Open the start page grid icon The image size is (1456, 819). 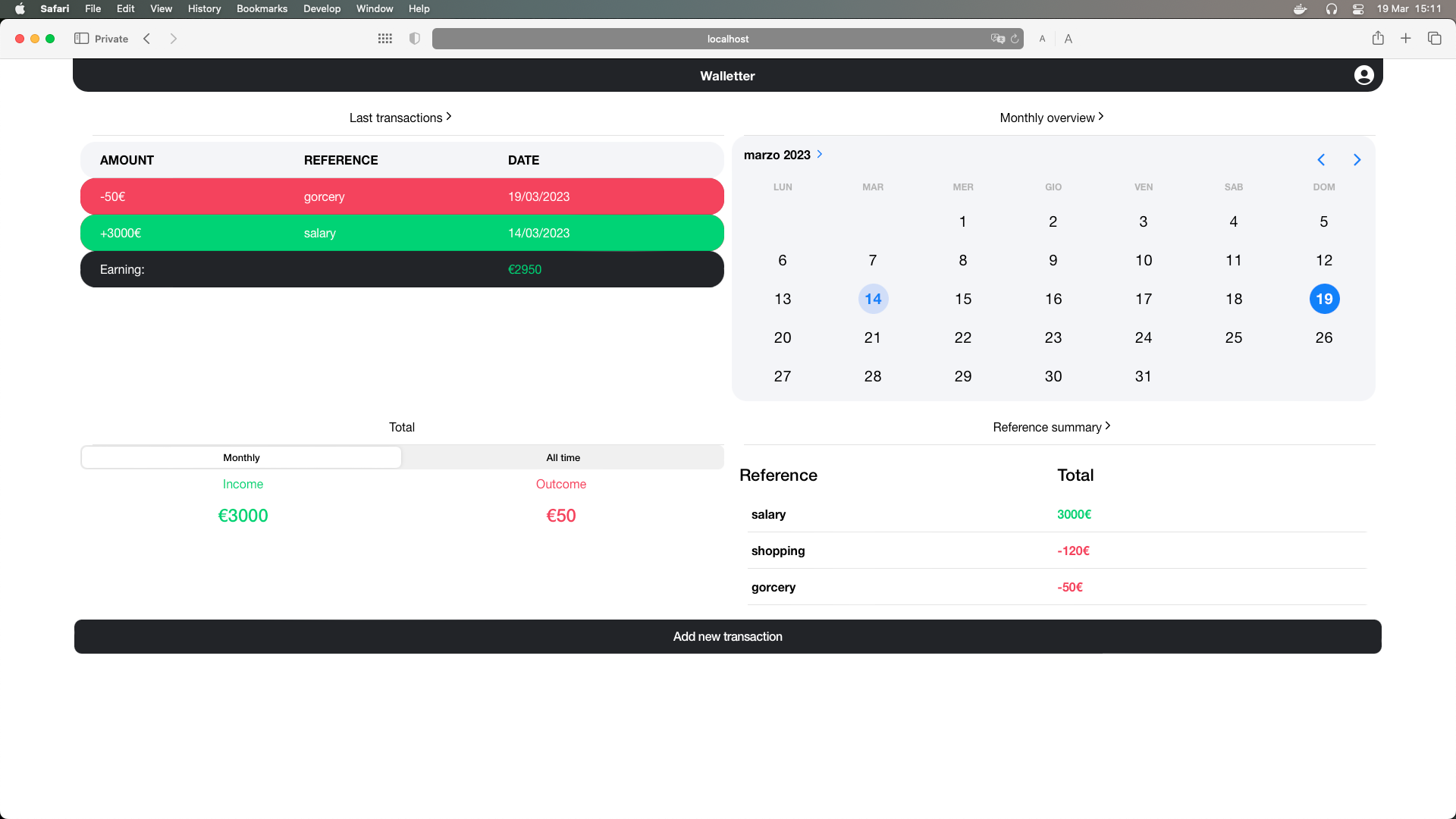[x=384, y=39]
